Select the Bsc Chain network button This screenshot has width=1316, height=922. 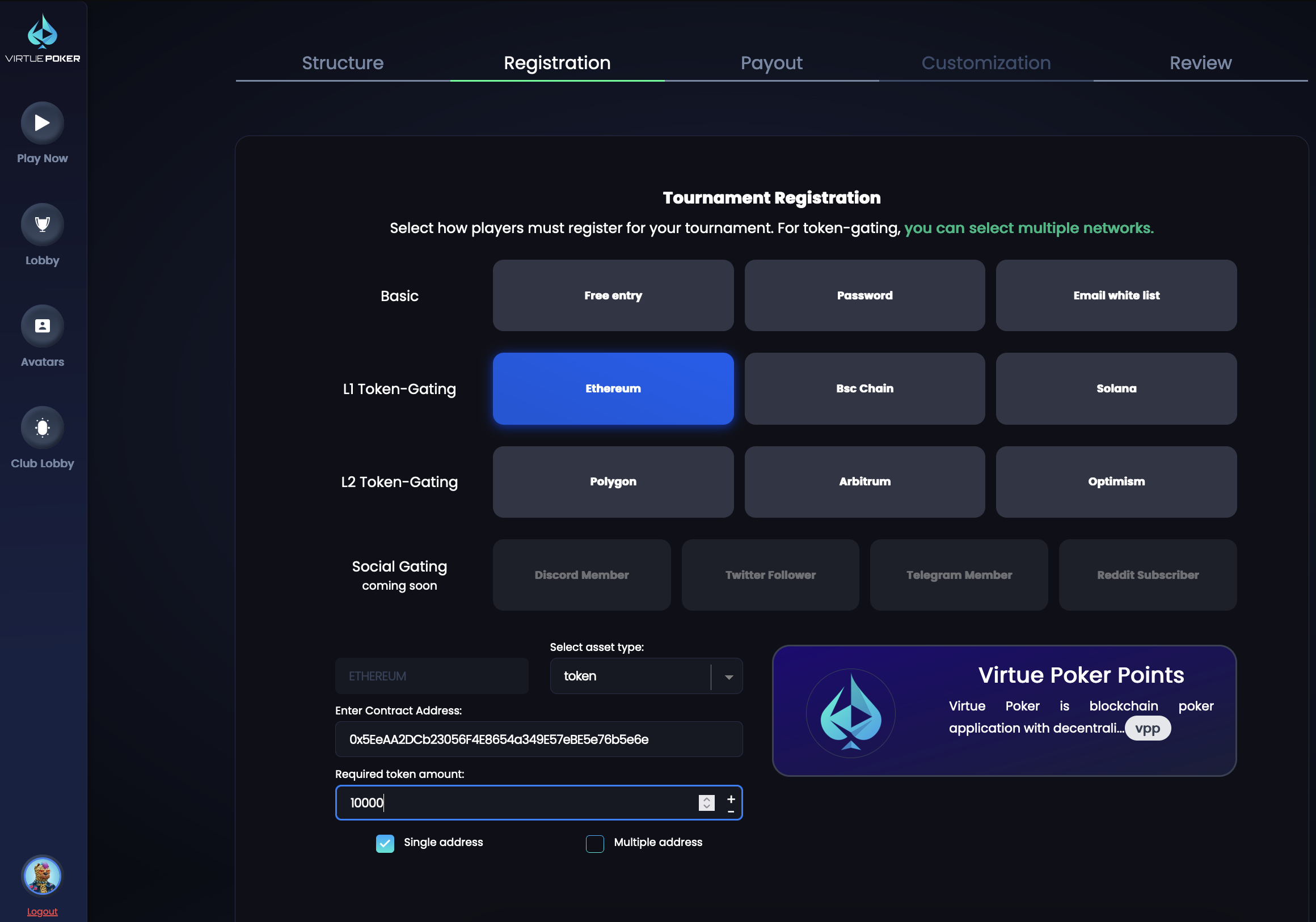864,388
